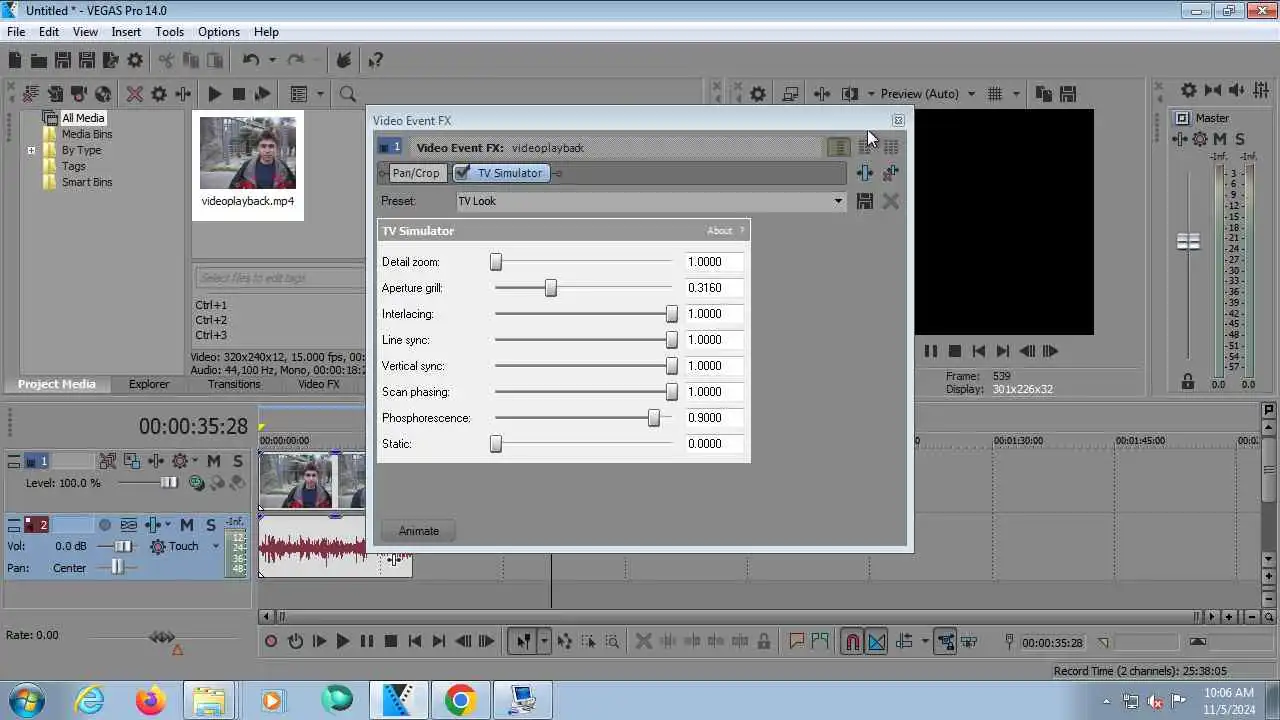
Task: Click the timeline Record button
Action: click(271, 642)
